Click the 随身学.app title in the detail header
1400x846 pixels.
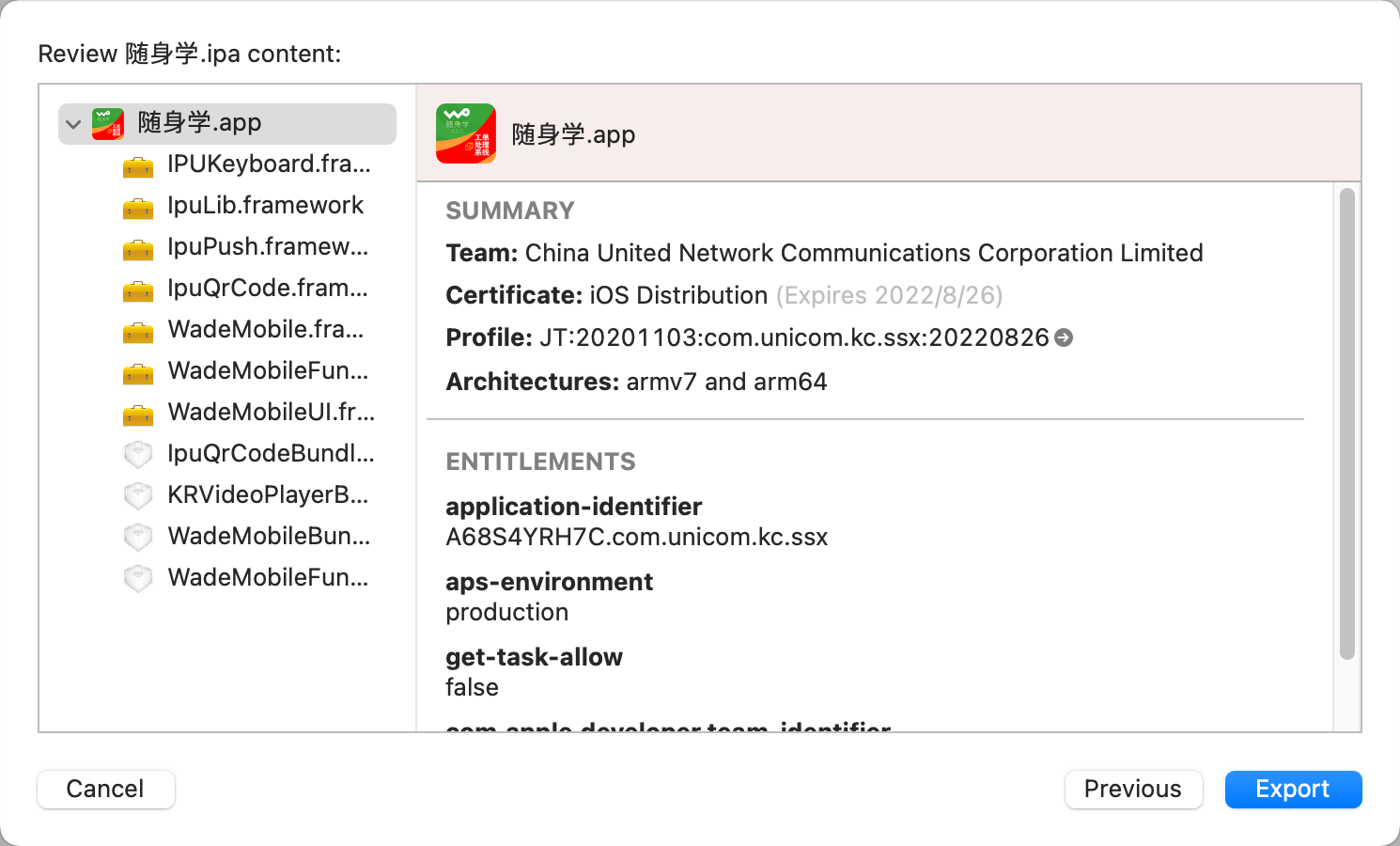tap(573, 134)
